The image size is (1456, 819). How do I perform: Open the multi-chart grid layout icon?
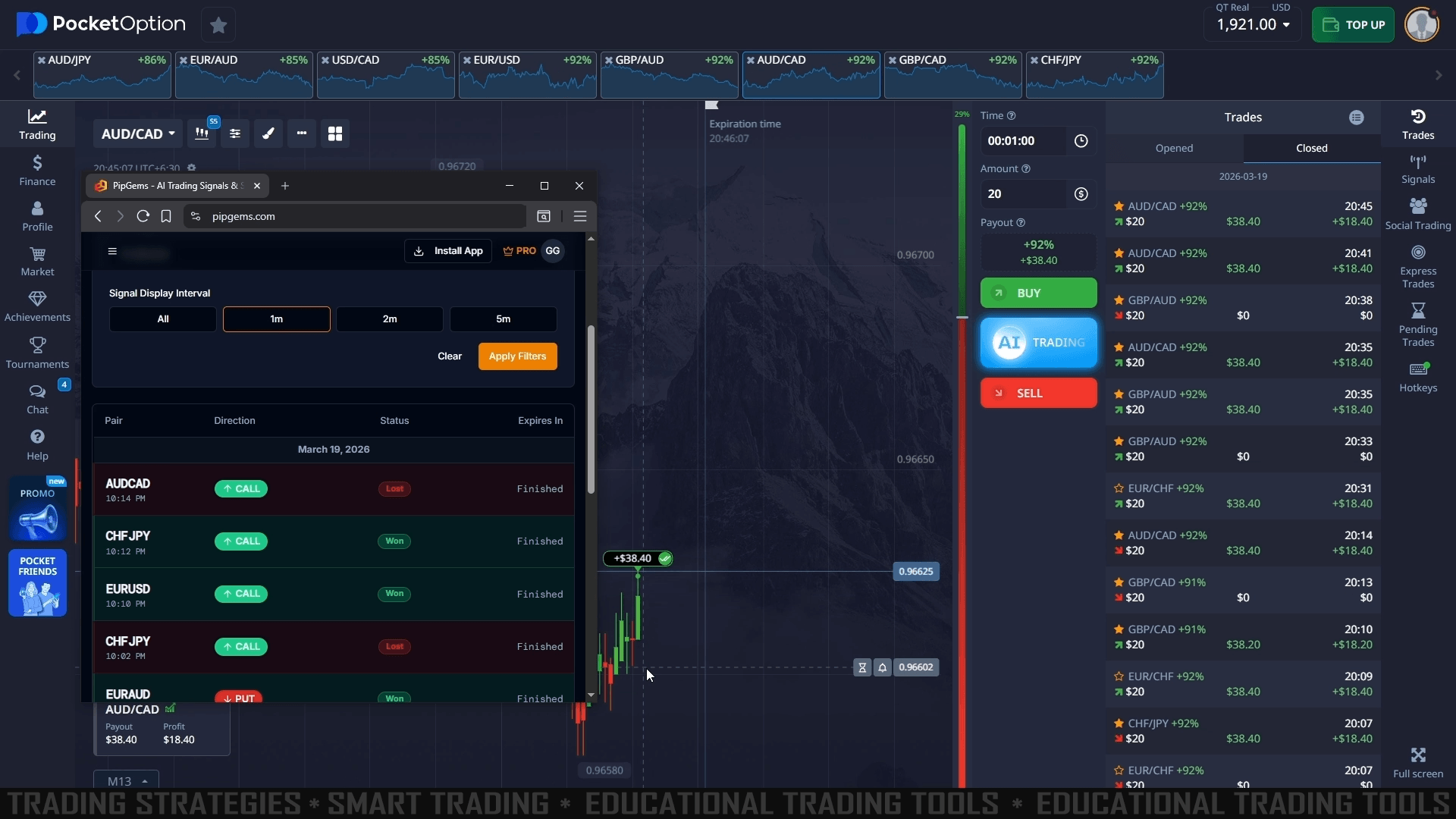tap(335, 133)
